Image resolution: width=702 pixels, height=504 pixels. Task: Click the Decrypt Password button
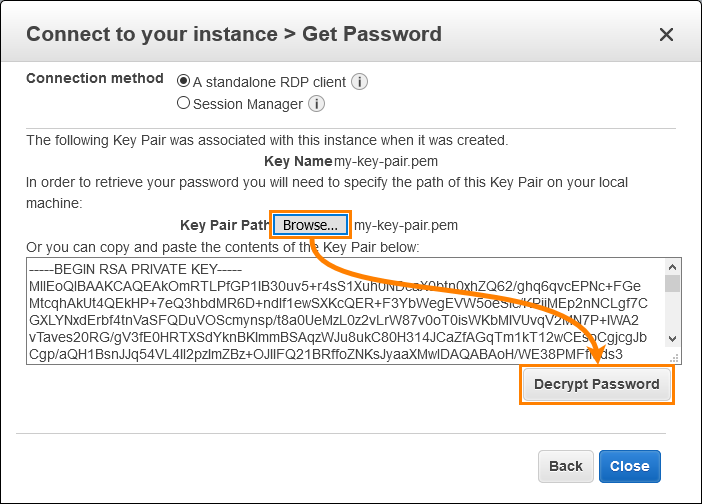point(596,384)
